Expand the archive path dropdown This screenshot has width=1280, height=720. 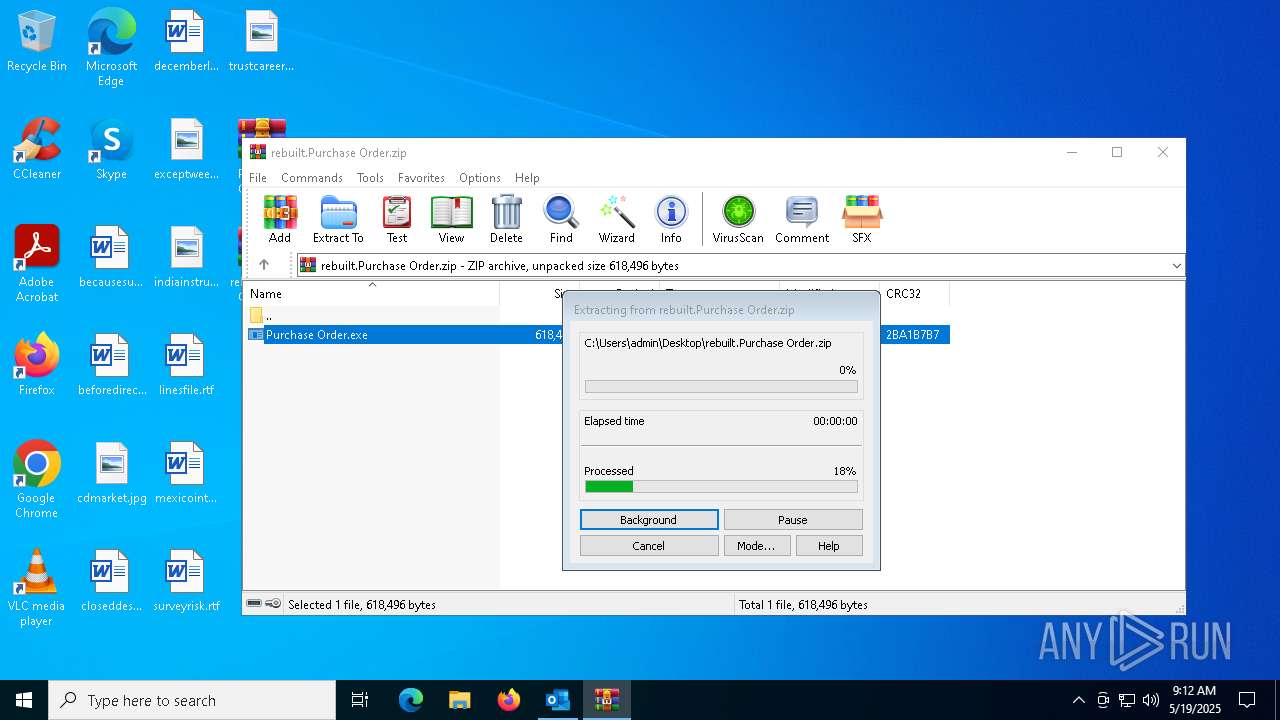click(x=1176, y=265)
